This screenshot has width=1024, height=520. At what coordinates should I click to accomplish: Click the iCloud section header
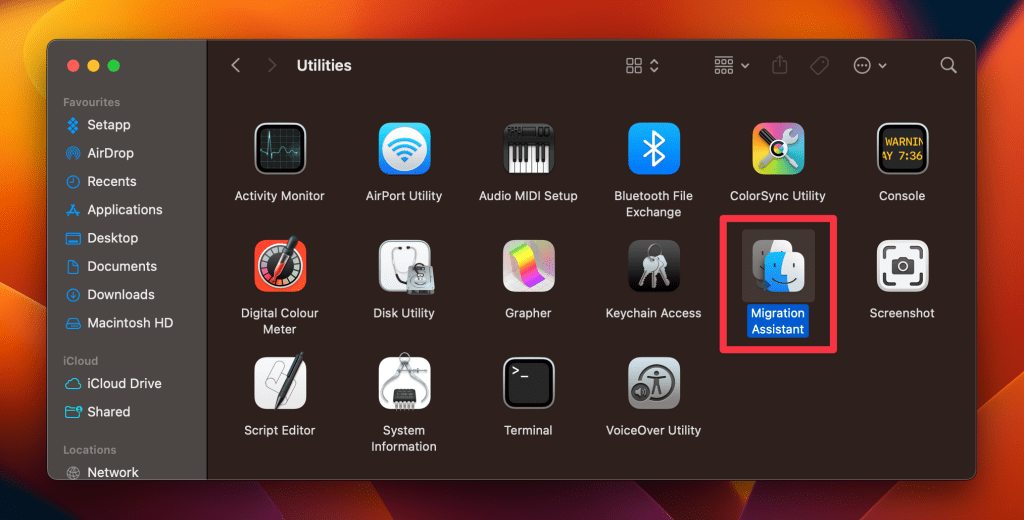pos(80,361)
